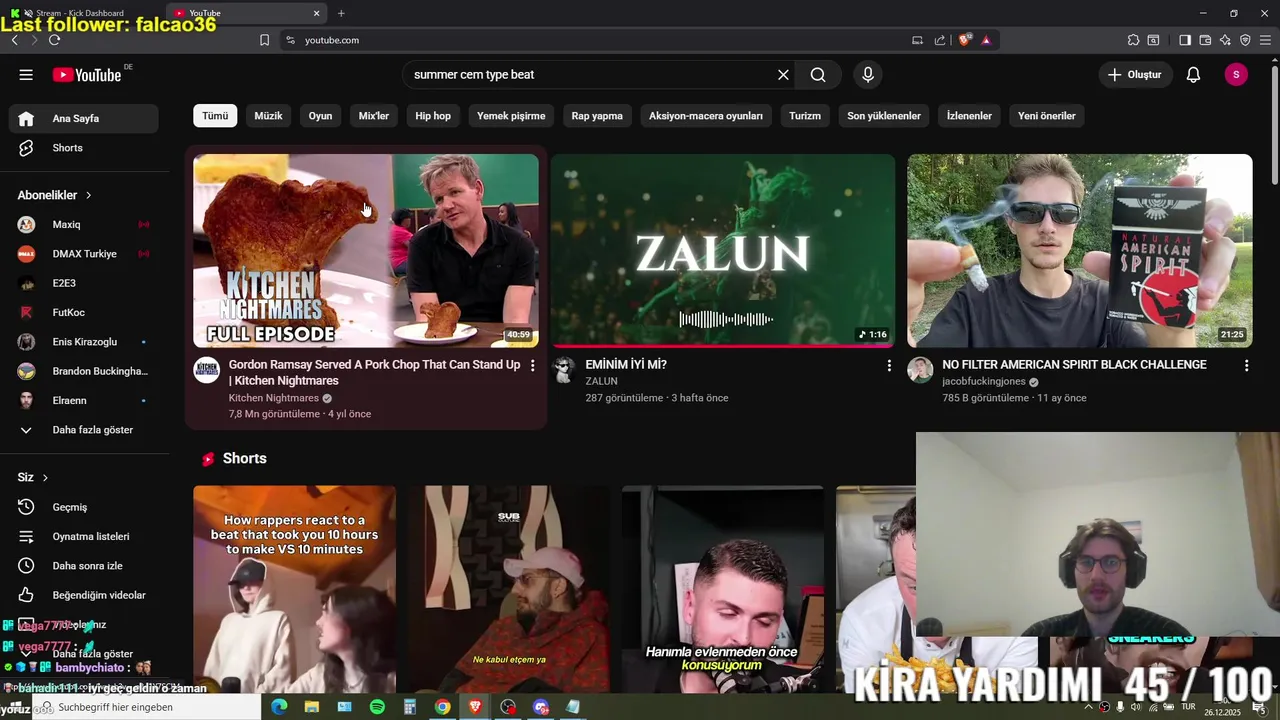Viewport: 1280px width, 720px height.
Task: Open the Brave Rewards triangle icon
Action: [986, 40]
